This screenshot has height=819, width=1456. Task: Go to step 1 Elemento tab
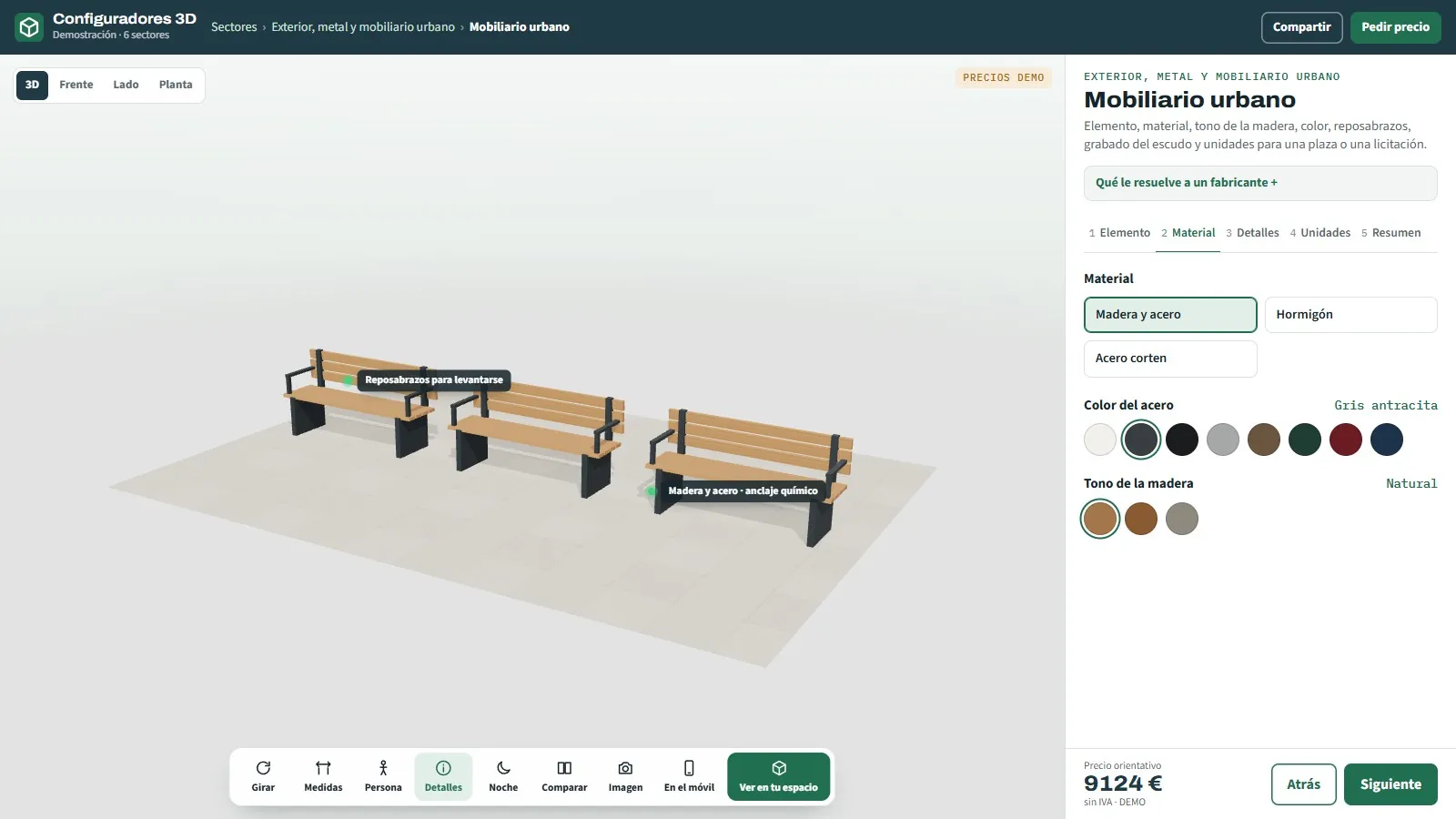click(x=1119, y=233)
